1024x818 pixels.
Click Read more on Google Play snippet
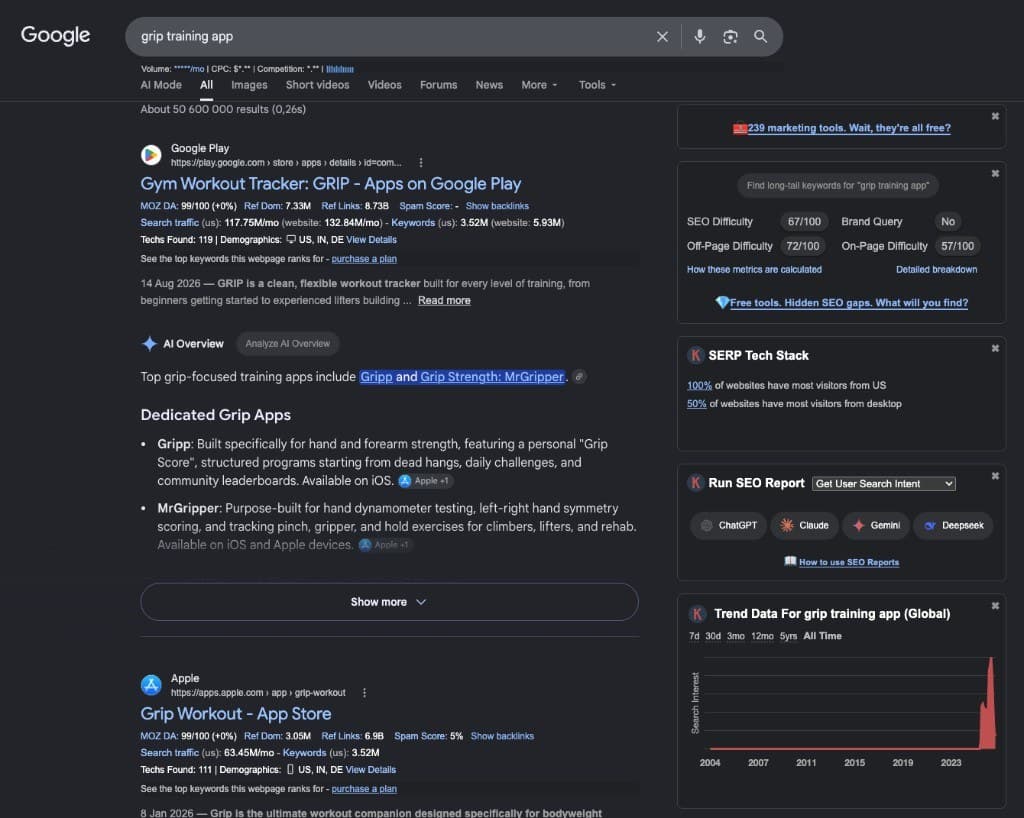click(444, 300)
